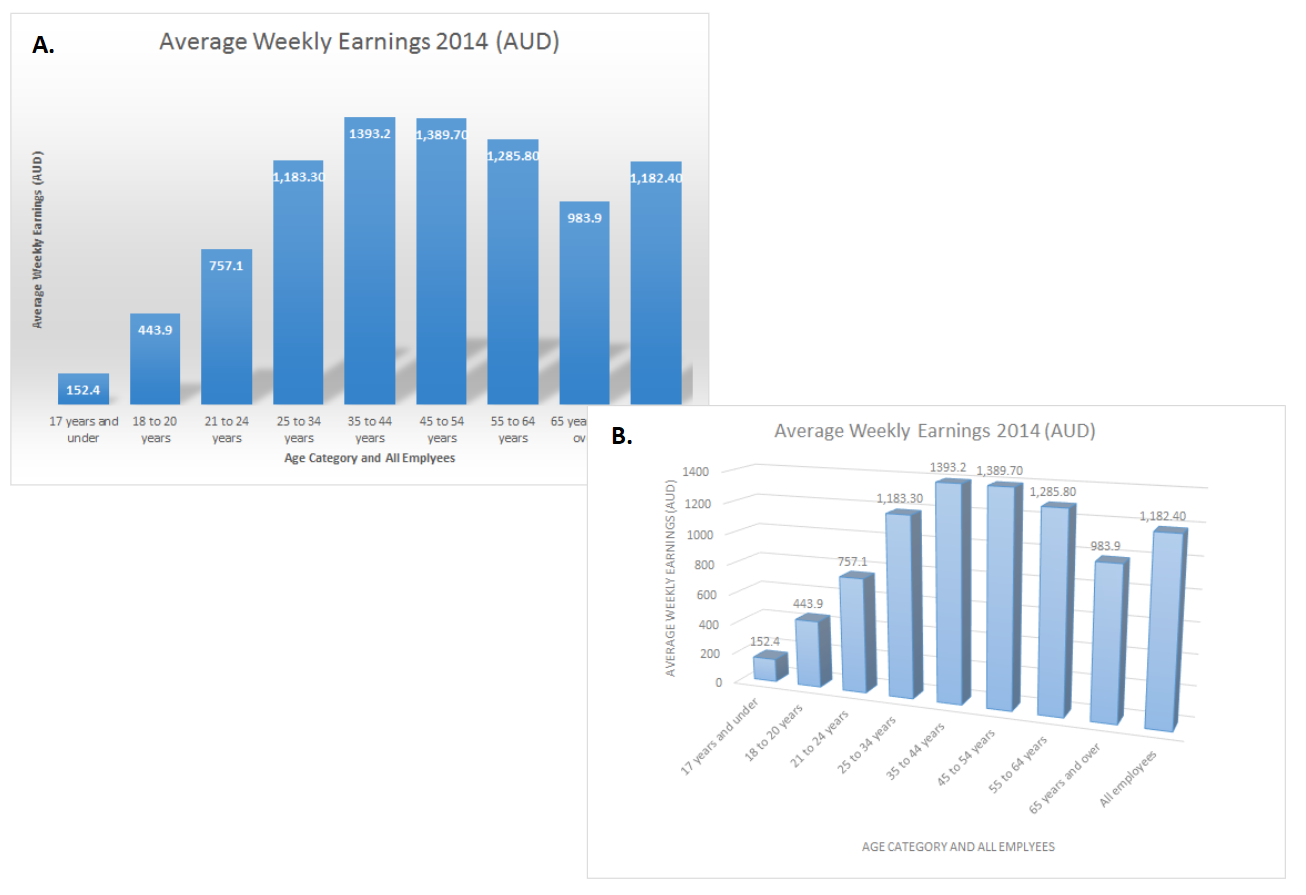The height and width of the screenshot is (895, 1306).
Task: Click the 983.9 data label in chart A
Action: 585,219
